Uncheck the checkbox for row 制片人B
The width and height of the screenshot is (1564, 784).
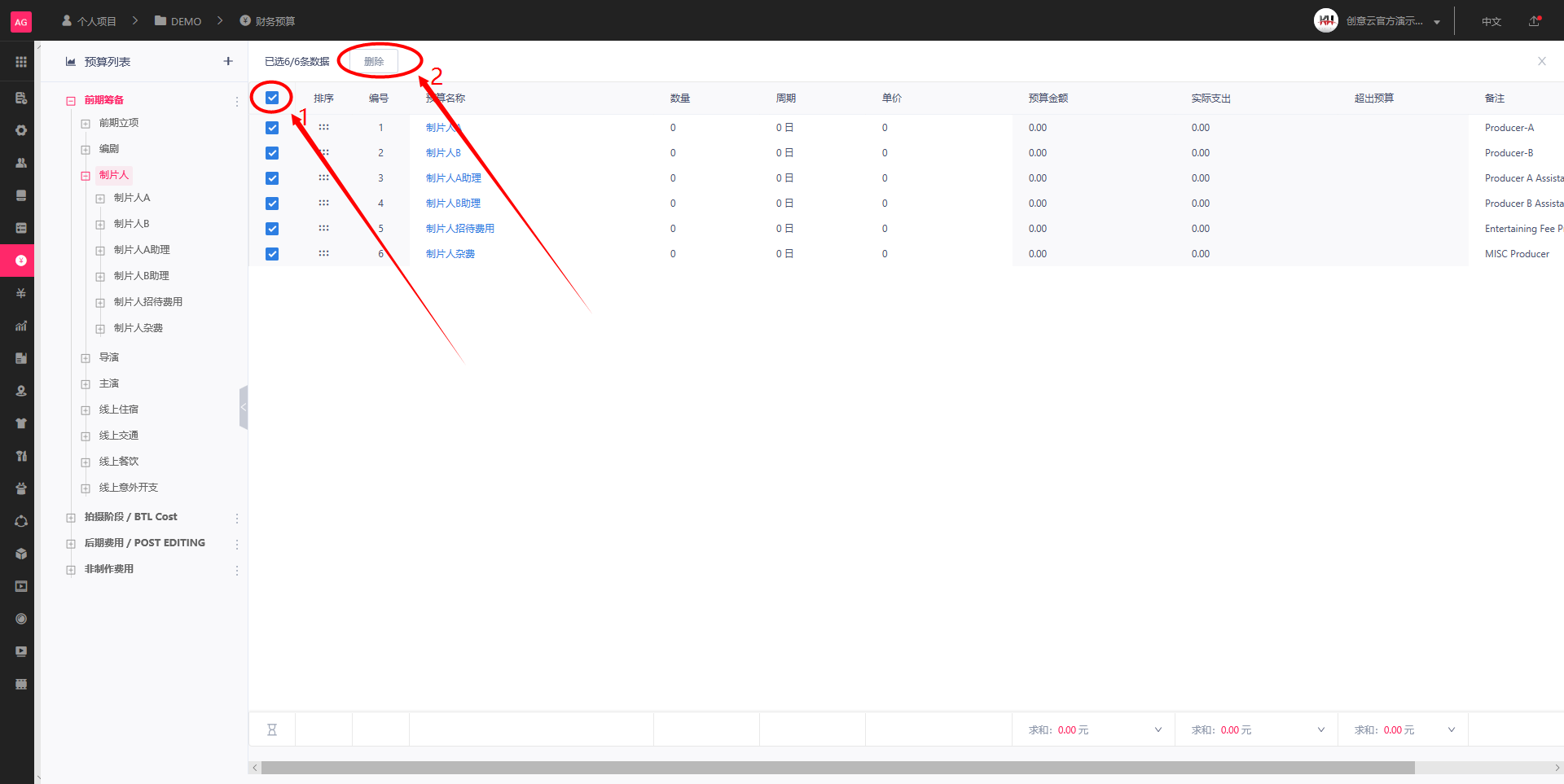(272, 153)
